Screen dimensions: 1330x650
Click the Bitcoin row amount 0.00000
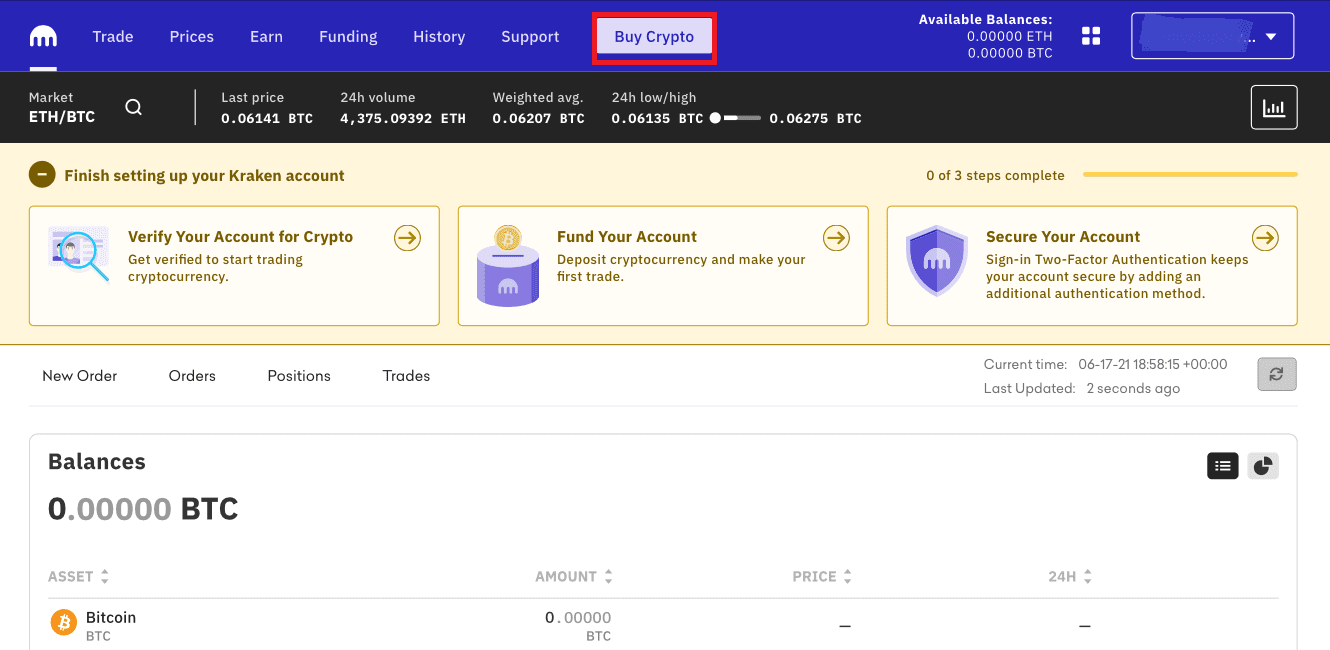pyautogui.click(x=578, y=617)
